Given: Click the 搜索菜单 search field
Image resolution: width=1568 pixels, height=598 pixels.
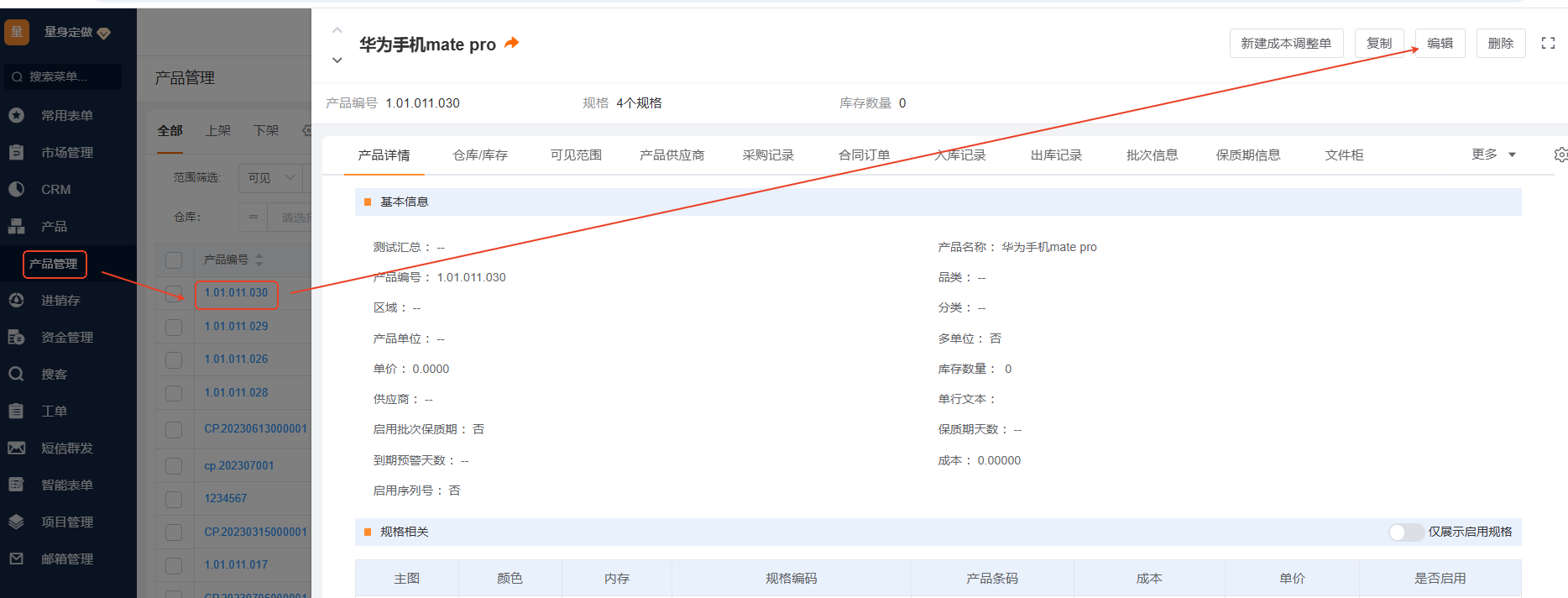Looking at the screenshot, I should point(64,77).
